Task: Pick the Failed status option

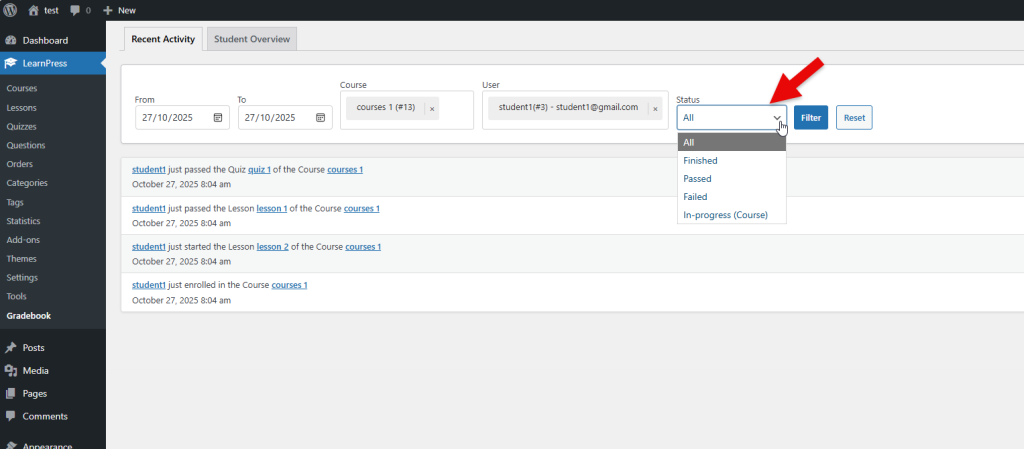Action: coord(695,197)
